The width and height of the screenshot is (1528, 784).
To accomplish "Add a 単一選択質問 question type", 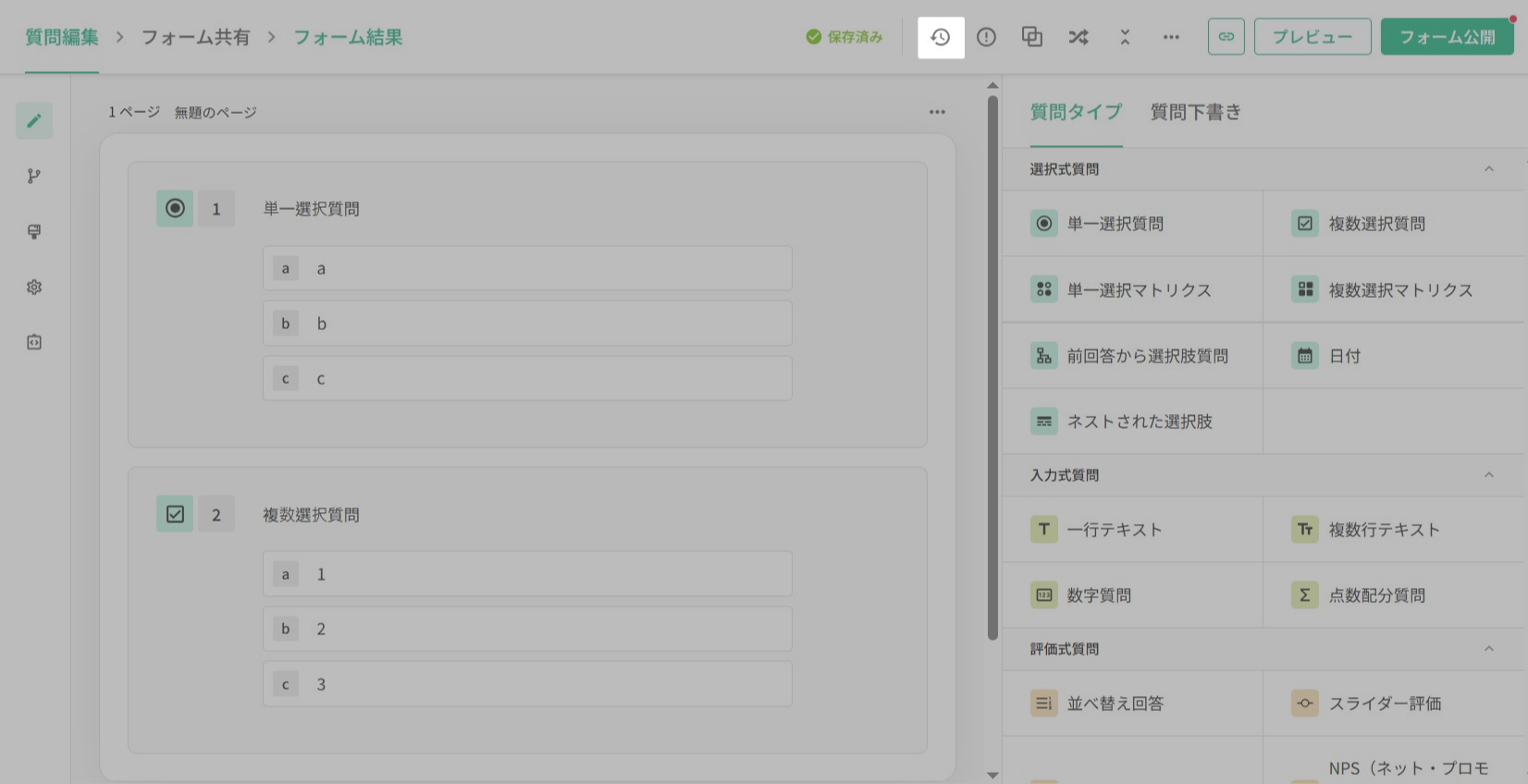I will pyautogui.click(x=1132, y=224).
